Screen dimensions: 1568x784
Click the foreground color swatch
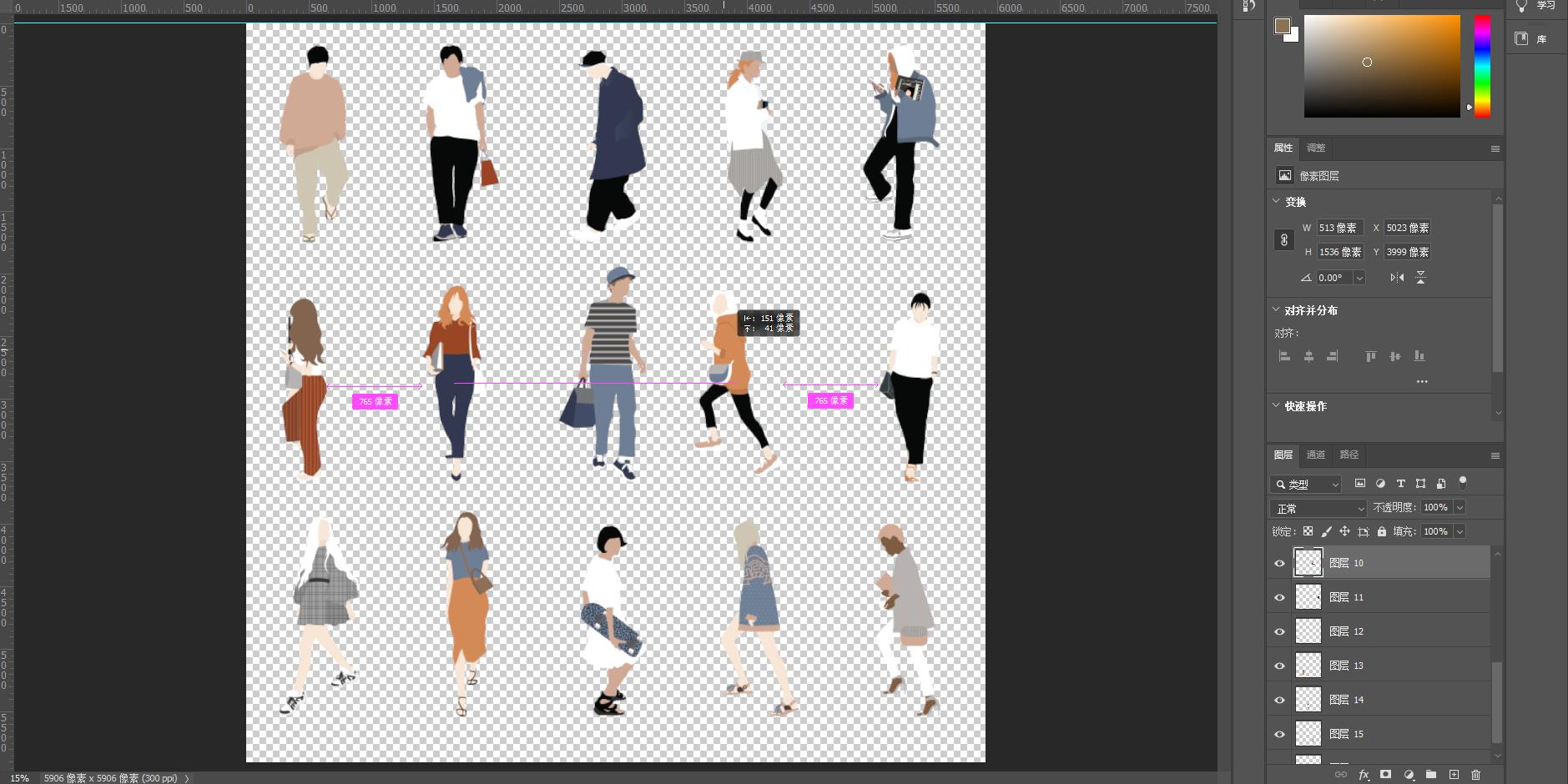point(1282,26)
